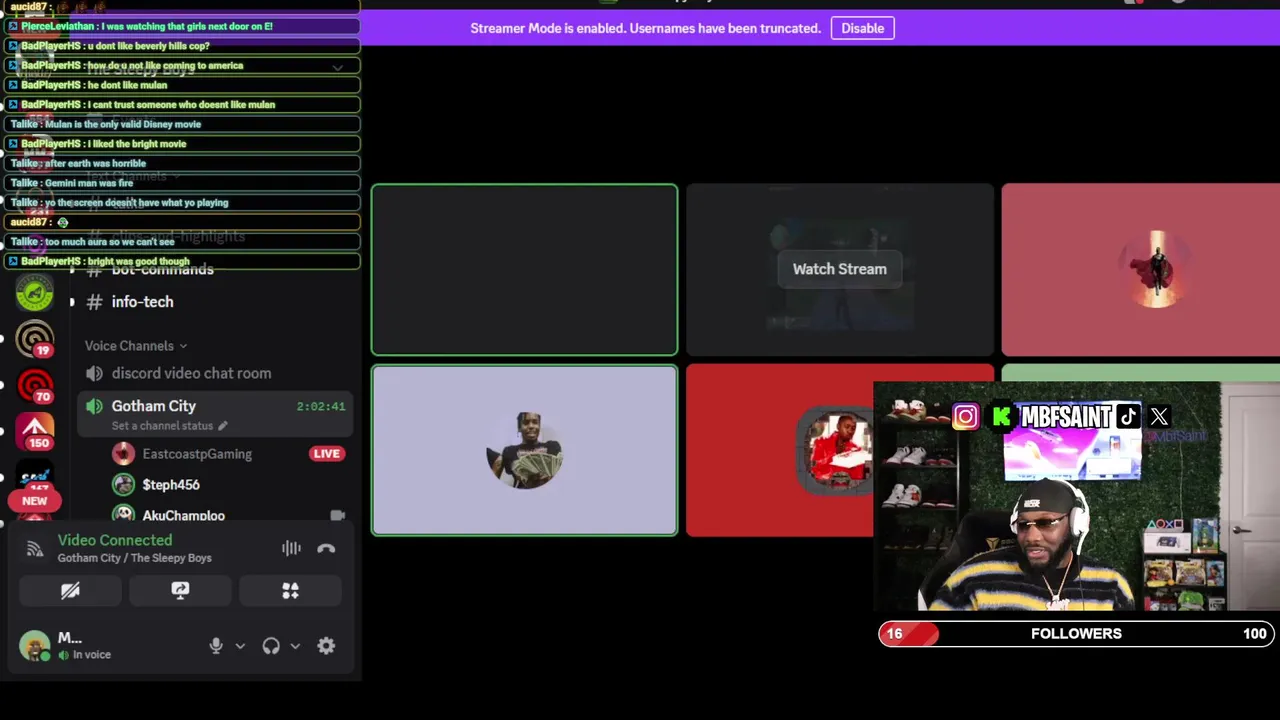Open server with 19 notifications
The image size is (1280, 720).
coord(35,339)
